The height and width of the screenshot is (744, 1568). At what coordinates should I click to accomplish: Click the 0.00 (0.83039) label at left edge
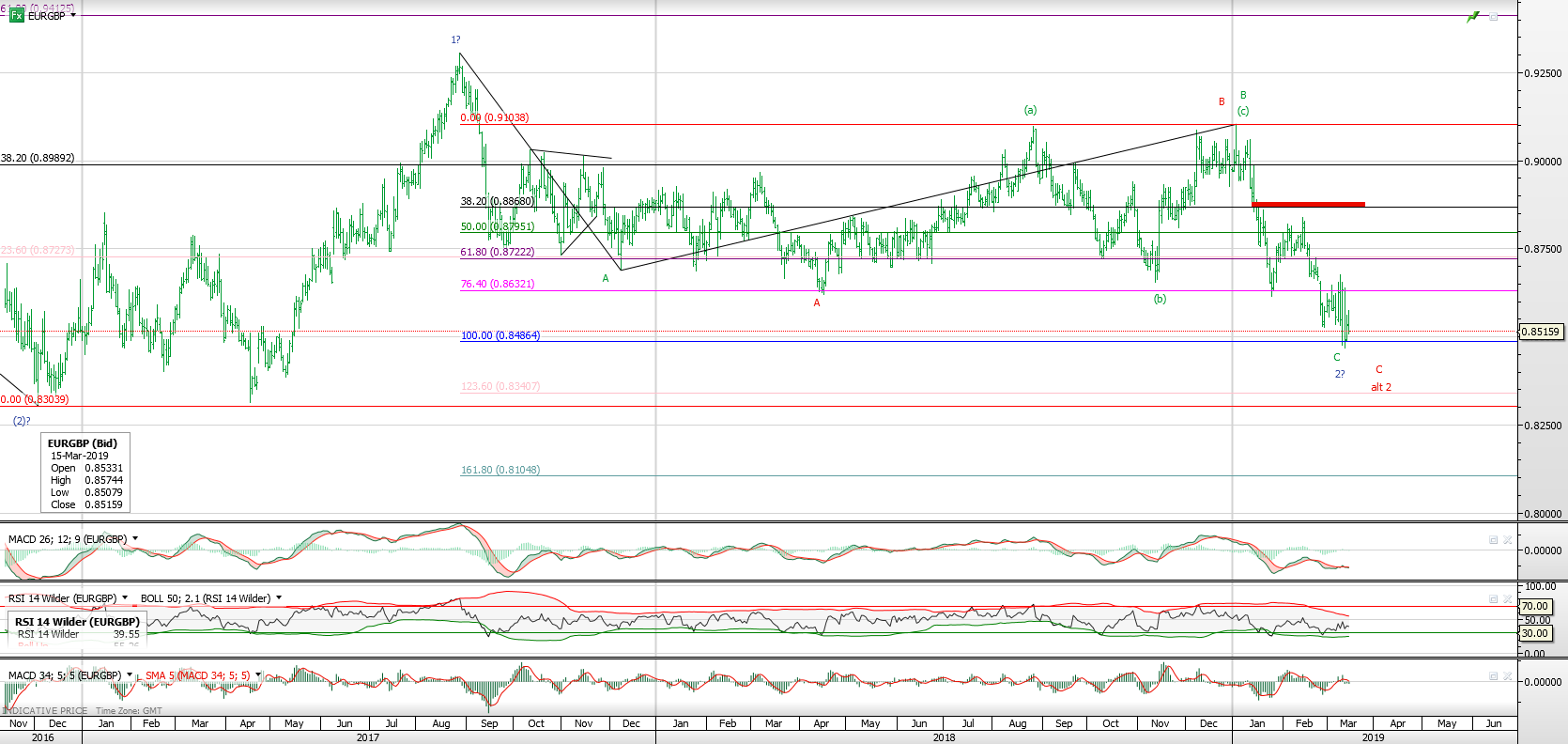click(34, 399)
